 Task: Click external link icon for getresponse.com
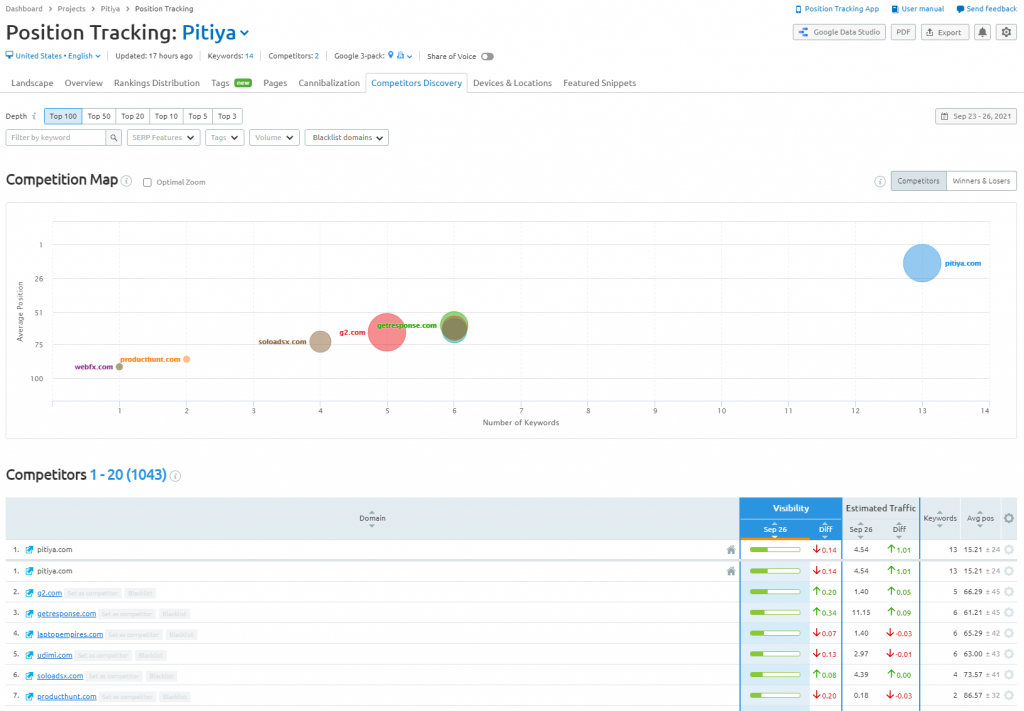pyautogui.click(x=29, y=614)
